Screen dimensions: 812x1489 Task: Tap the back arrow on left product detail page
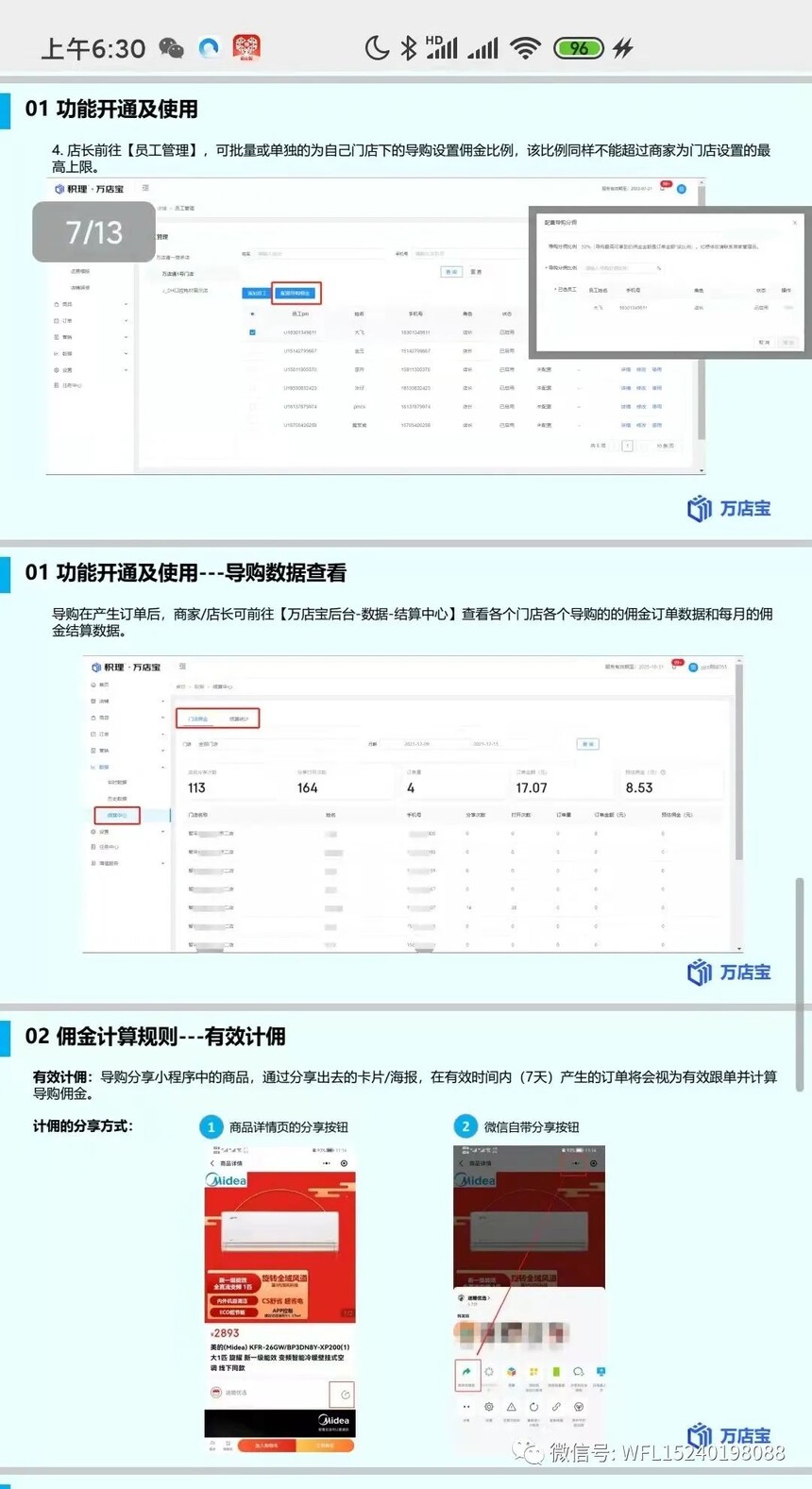[x=212, y=1163]
